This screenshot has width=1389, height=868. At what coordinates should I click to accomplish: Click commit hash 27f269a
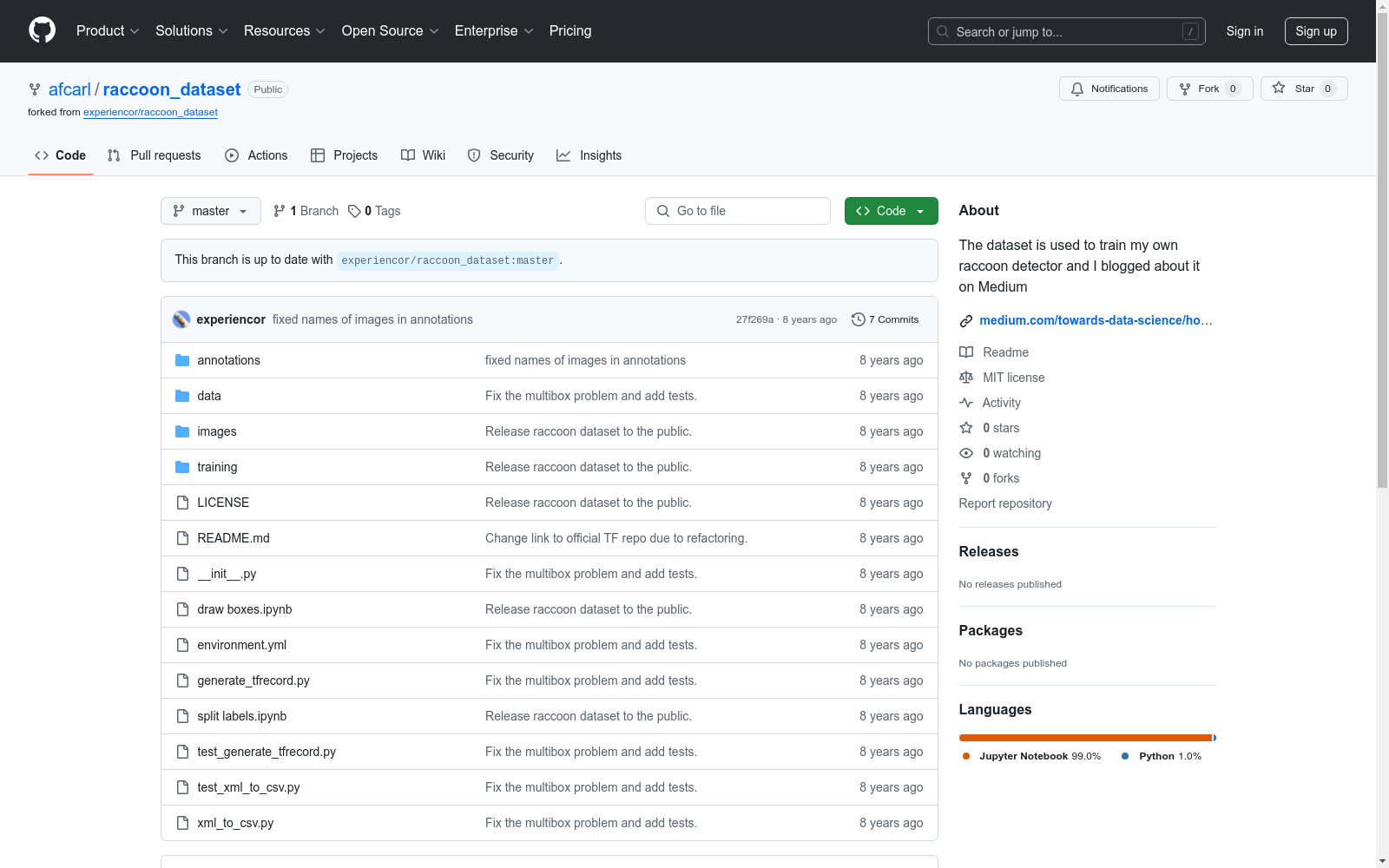754,319
